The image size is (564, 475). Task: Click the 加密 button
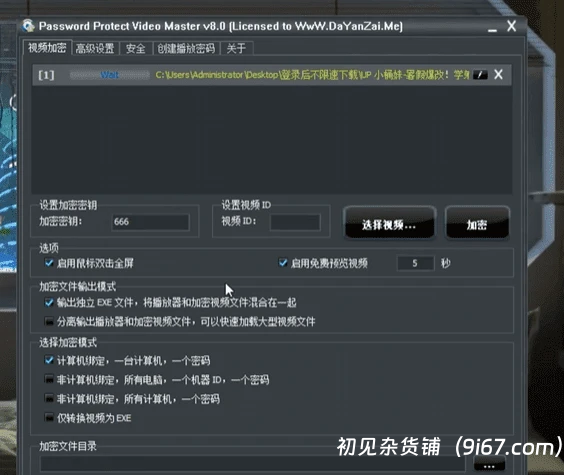(x=477, y=223)
